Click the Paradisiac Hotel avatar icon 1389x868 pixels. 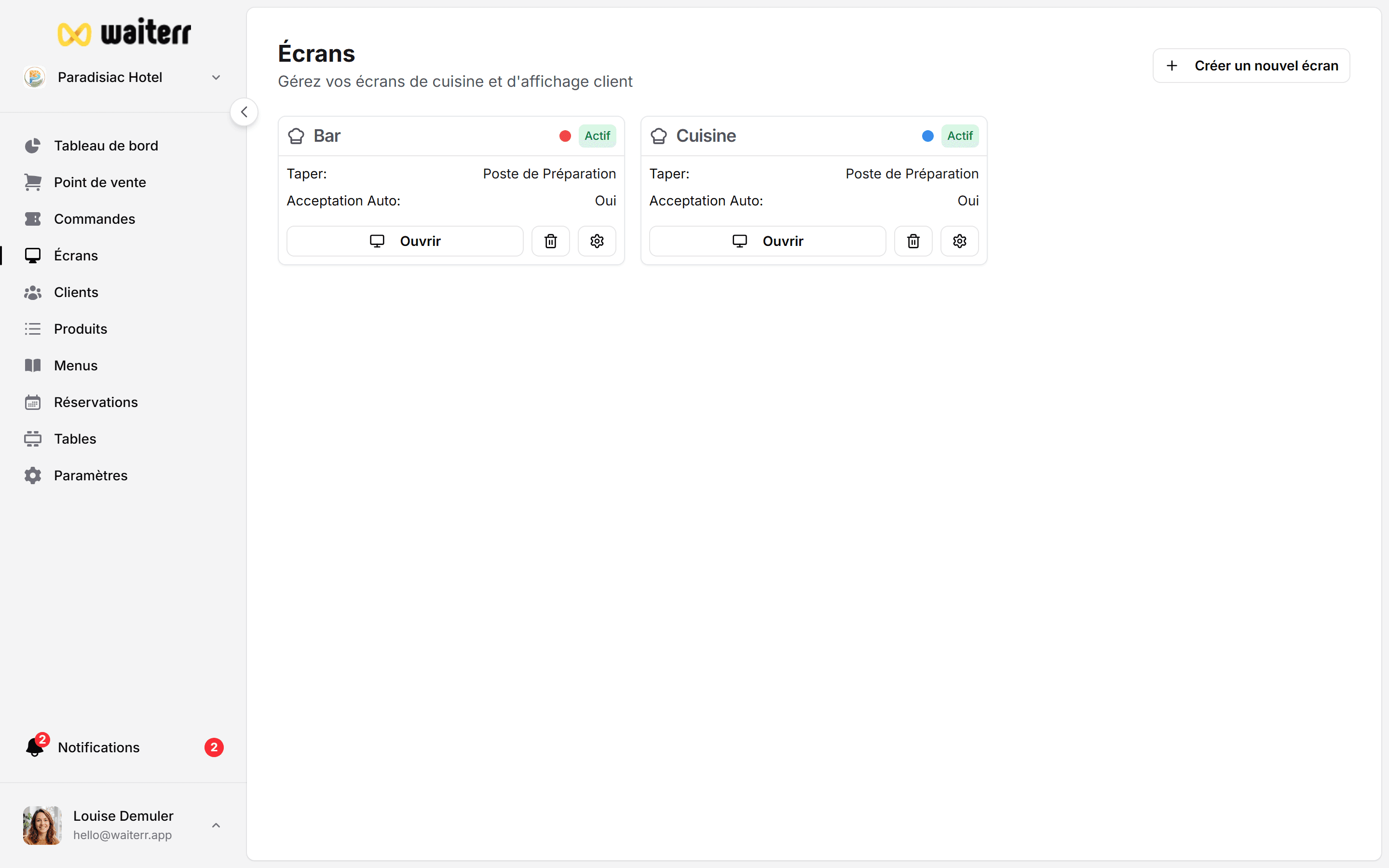pyautogui.click(x=35, y=77)
